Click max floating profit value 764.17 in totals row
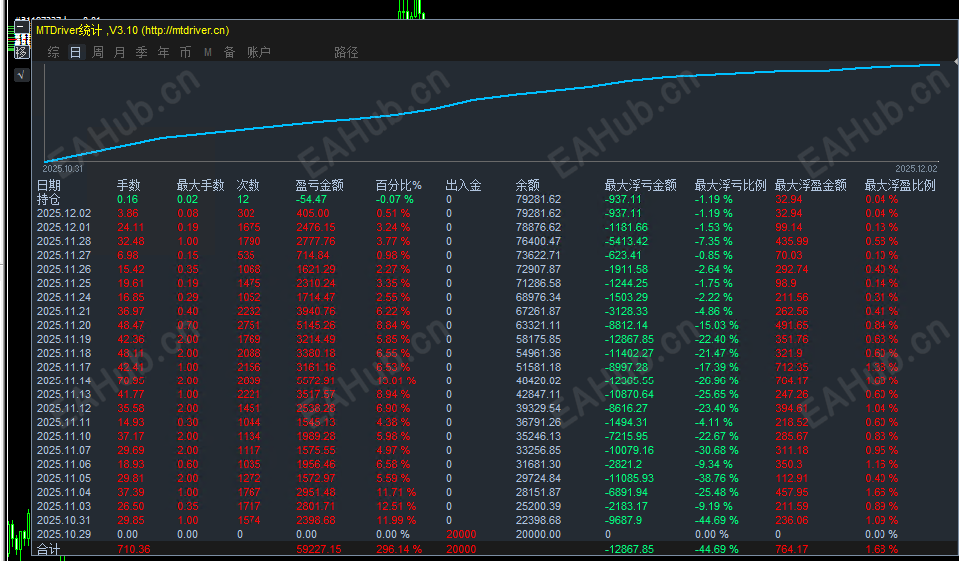 pos(791,549)
